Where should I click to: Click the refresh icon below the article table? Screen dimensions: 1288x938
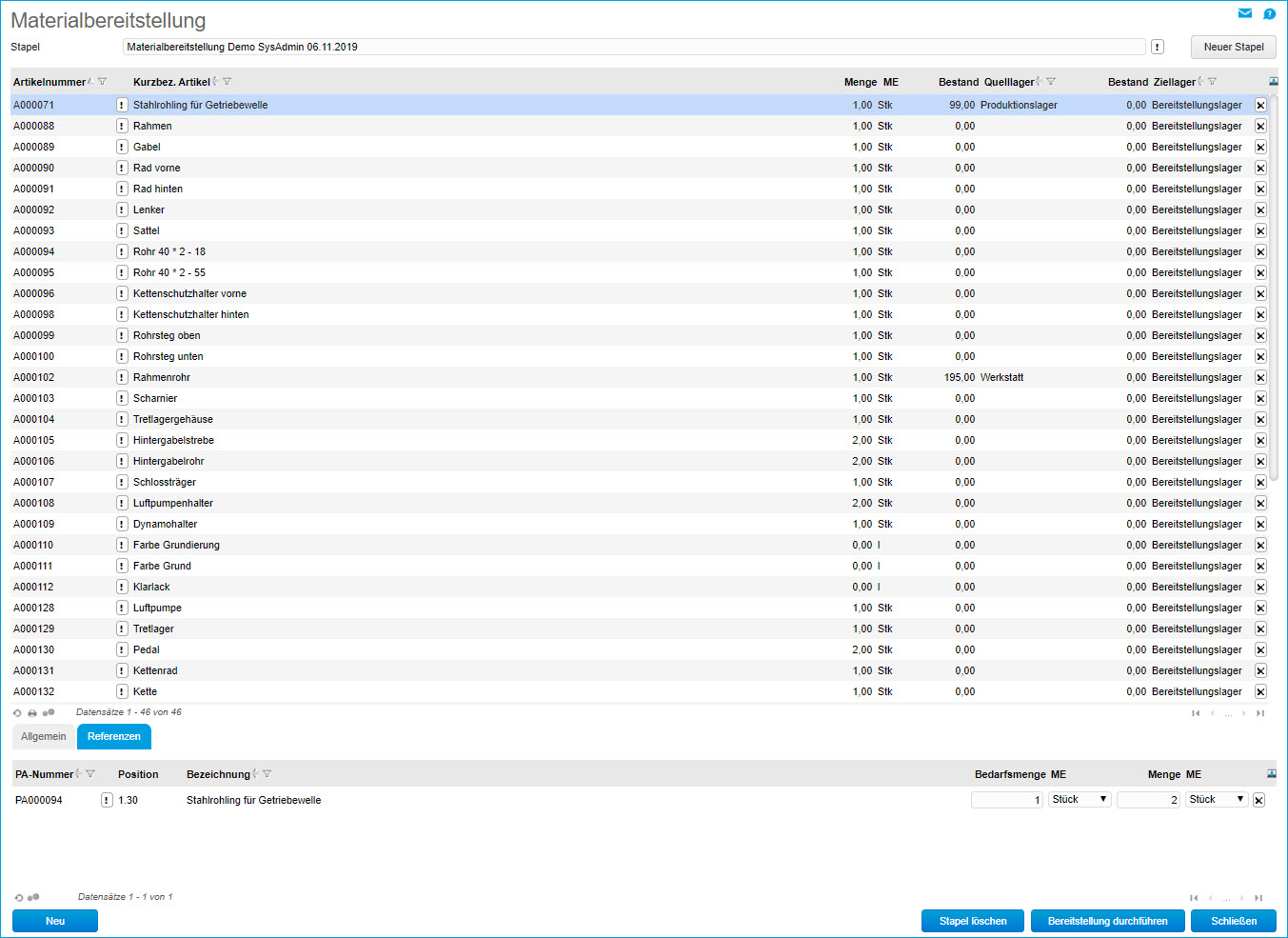coord(17,713)
